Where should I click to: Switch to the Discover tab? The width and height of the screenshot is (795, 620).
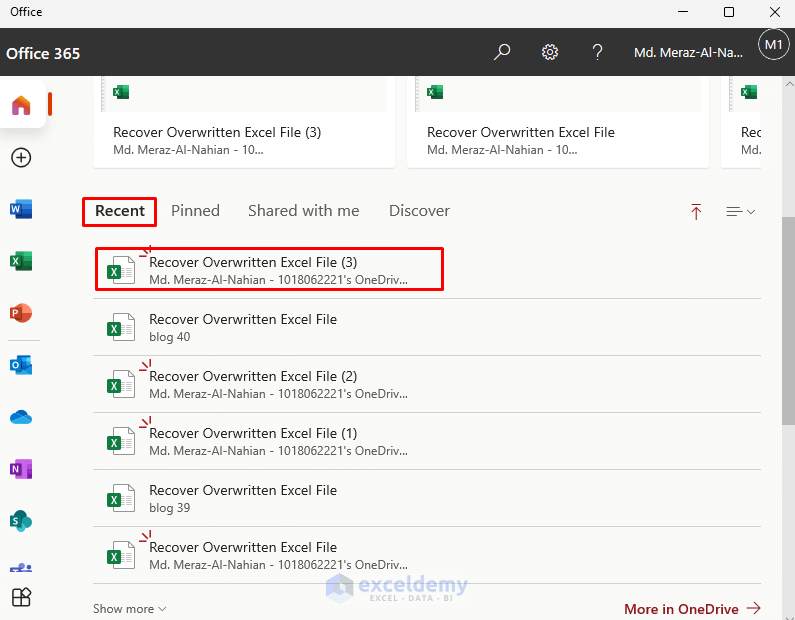coord(419,211)
